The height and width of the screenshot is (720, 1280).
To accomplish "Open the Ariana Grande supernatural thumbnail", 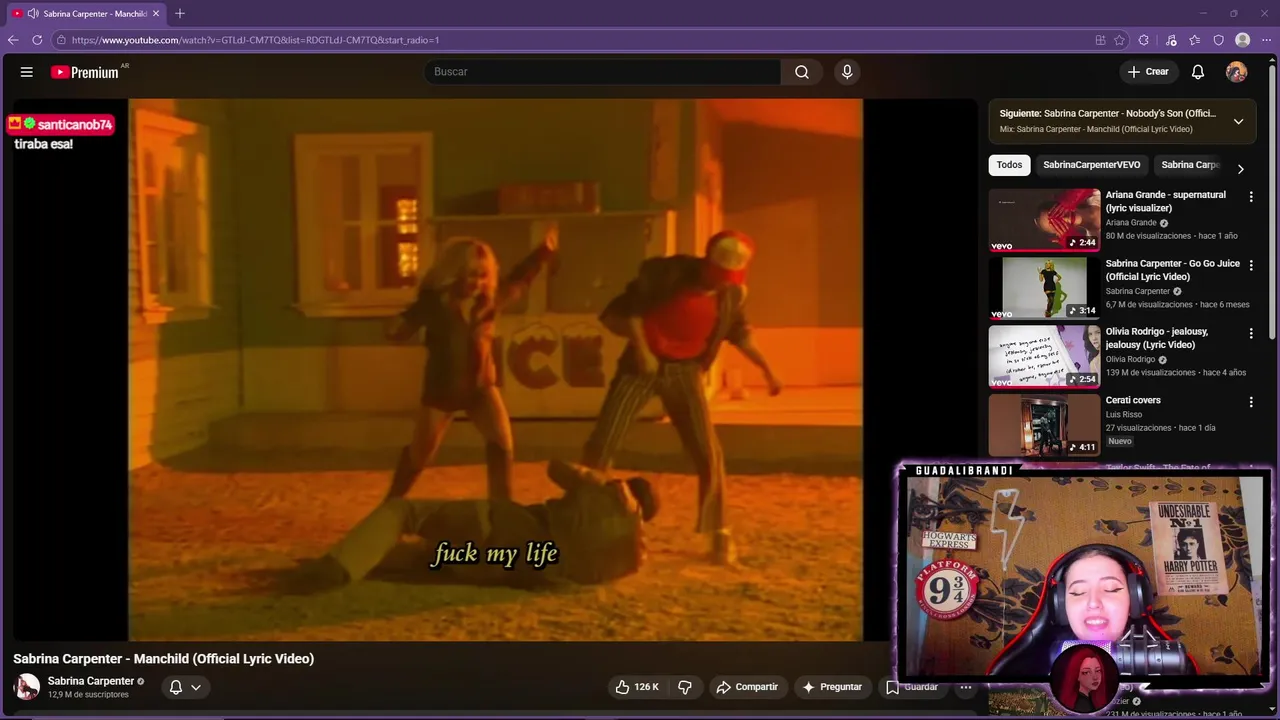I will 1044,220.
